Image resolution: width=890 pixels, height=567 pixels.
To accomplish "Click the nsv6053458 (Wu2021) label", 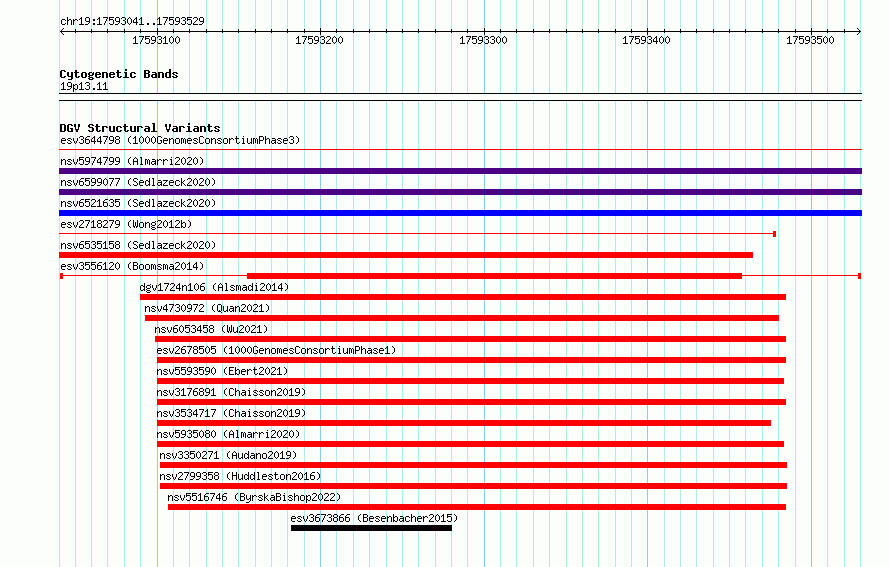I will 211,329.
